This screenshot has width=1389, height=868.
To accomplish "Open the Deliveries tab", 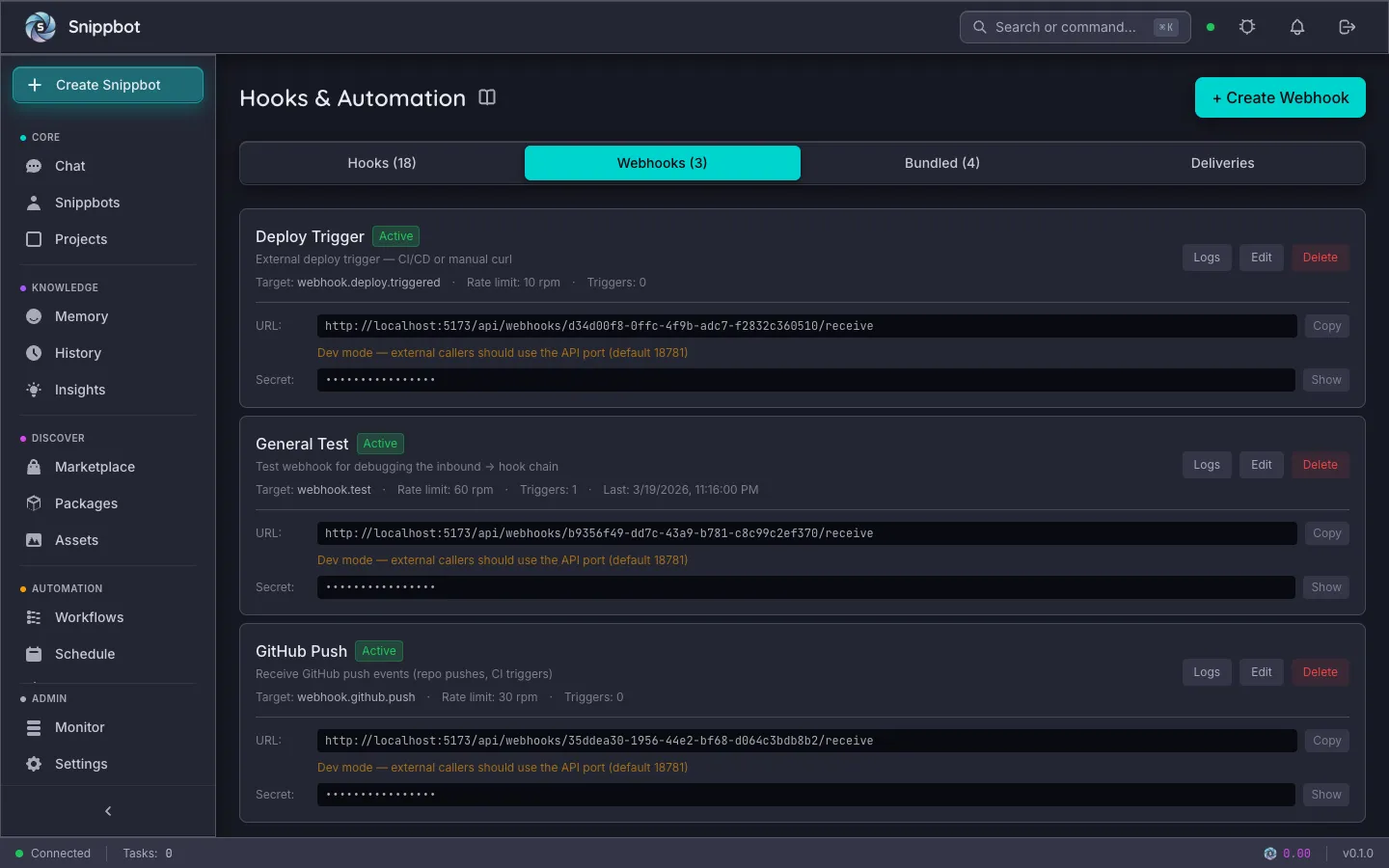I will [x=1223, y=163].
